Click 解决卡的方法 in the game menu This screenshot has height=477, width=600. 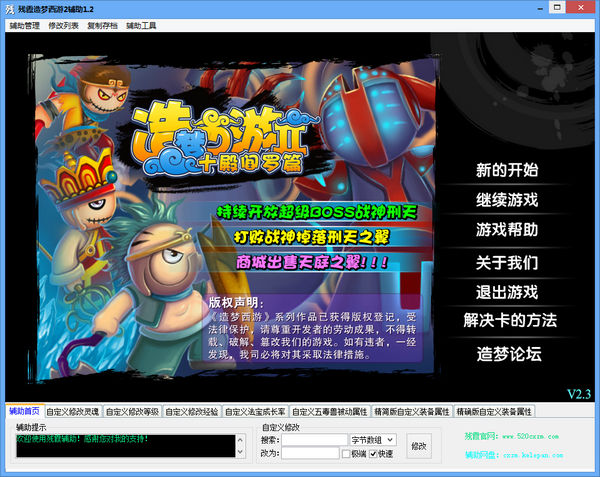coord(510,320)
